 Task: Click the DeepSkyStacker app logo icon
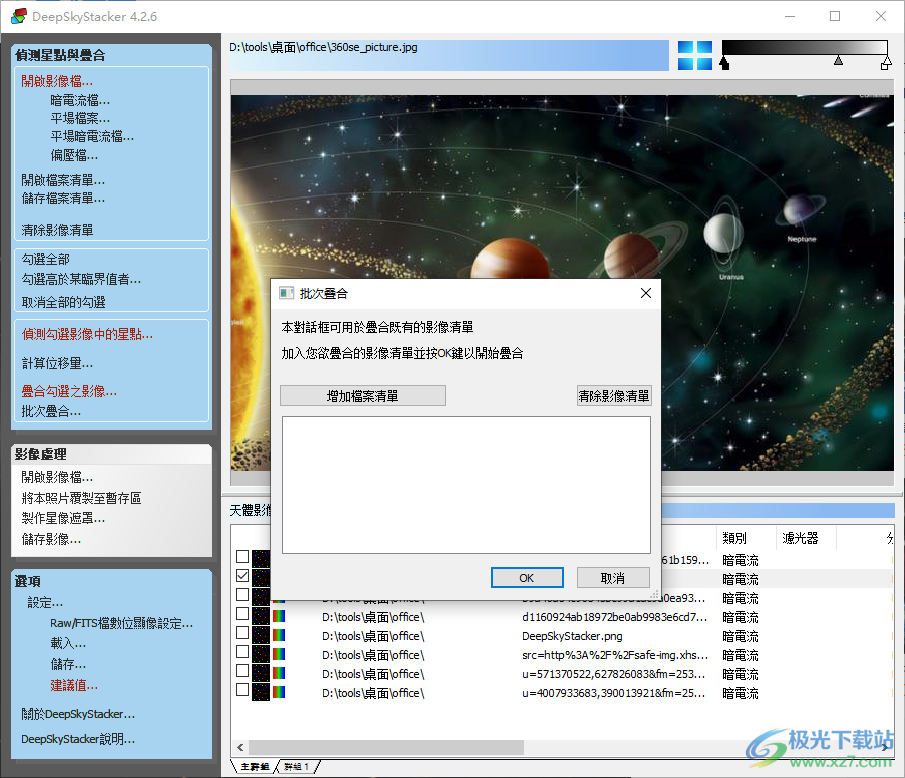point(18,16)
